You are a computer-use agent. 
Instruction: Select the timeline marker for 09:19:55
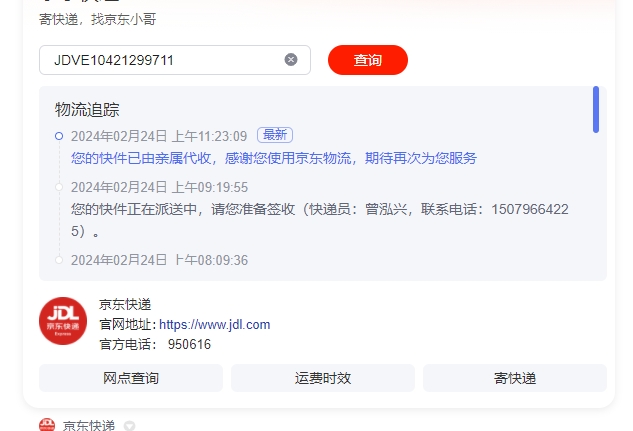pyautogui.click(x=59, y=187)
